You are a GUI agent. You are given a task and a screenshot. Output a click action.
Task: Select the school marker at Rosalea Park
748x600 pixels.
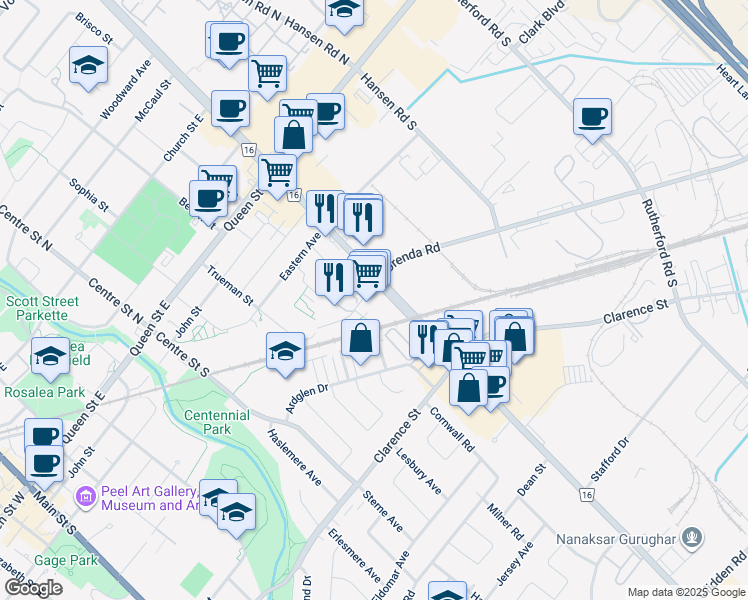click(x=50, y=356)
